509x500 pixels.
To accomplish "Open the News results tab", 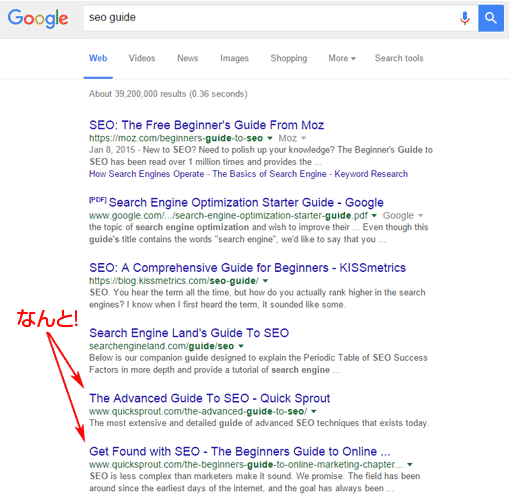I will point(188,58).
